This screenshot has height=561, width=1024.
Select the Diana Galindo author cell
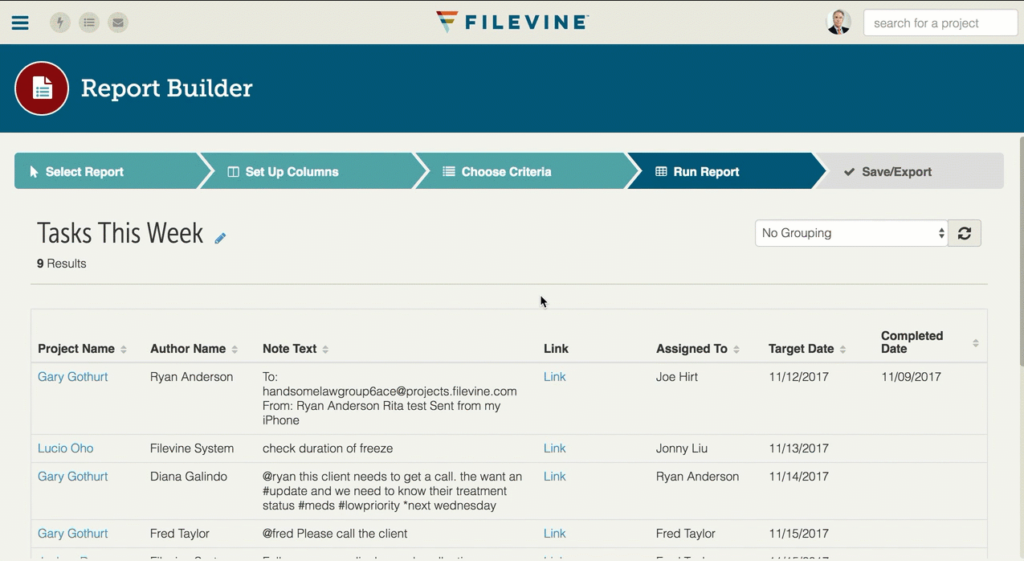pos(188,477)
